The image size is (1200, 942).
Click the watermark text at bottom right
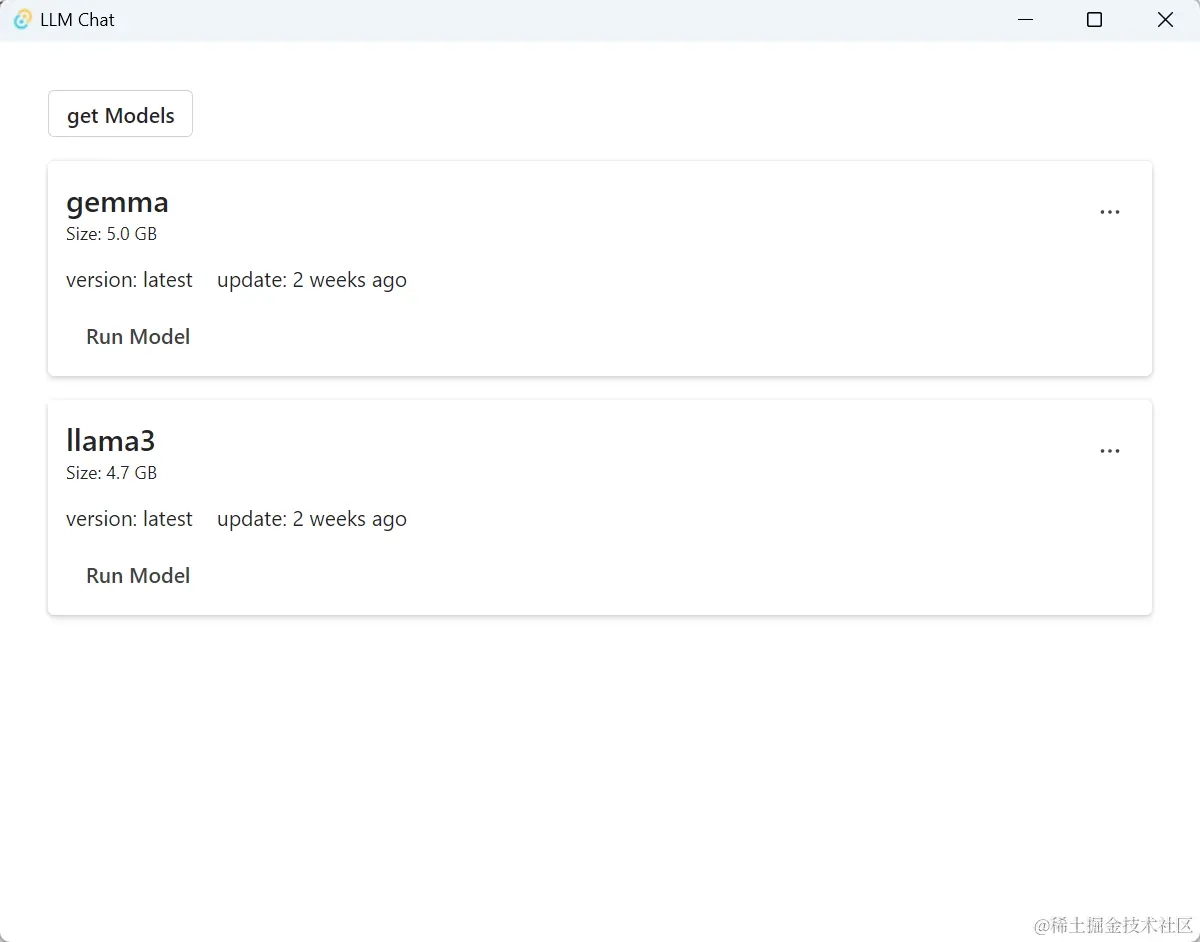[x=1113, y=925]
